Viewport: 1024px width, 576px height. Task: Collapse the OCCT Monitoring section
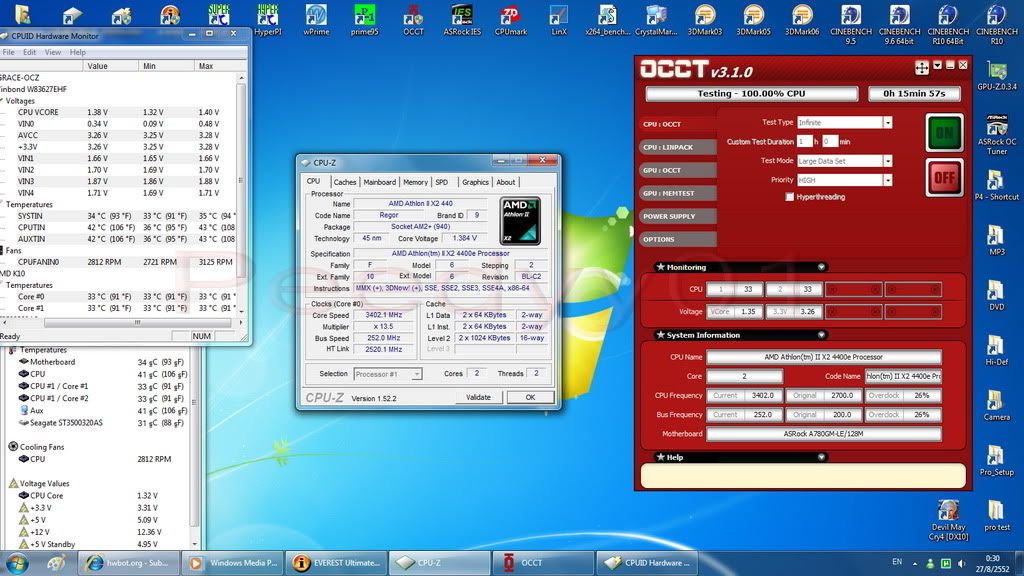click(822, 267)
